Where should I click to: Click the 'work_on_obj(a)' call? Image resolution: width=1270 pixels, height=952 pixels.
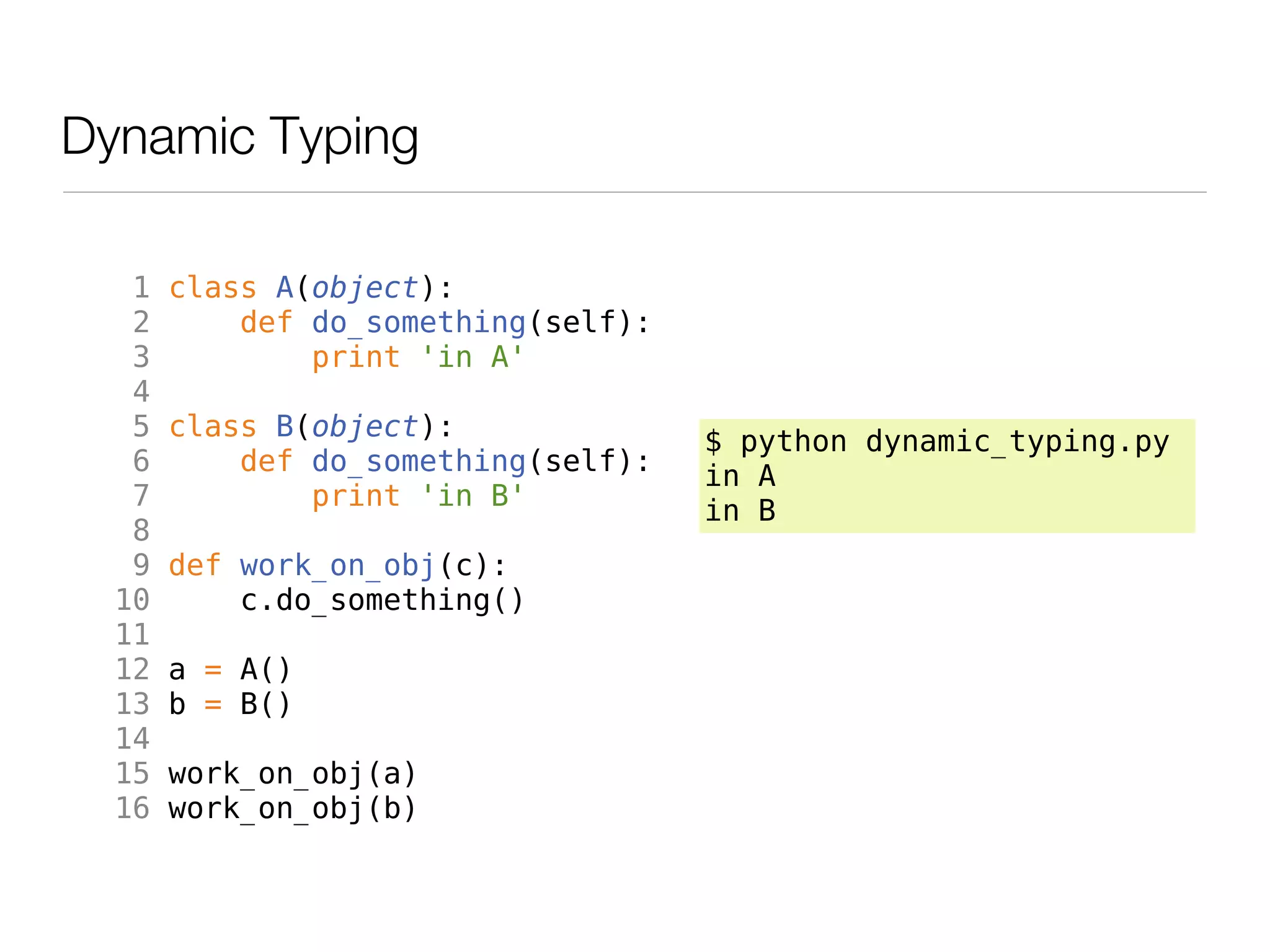pyautogui.click(x=292, y=773)
